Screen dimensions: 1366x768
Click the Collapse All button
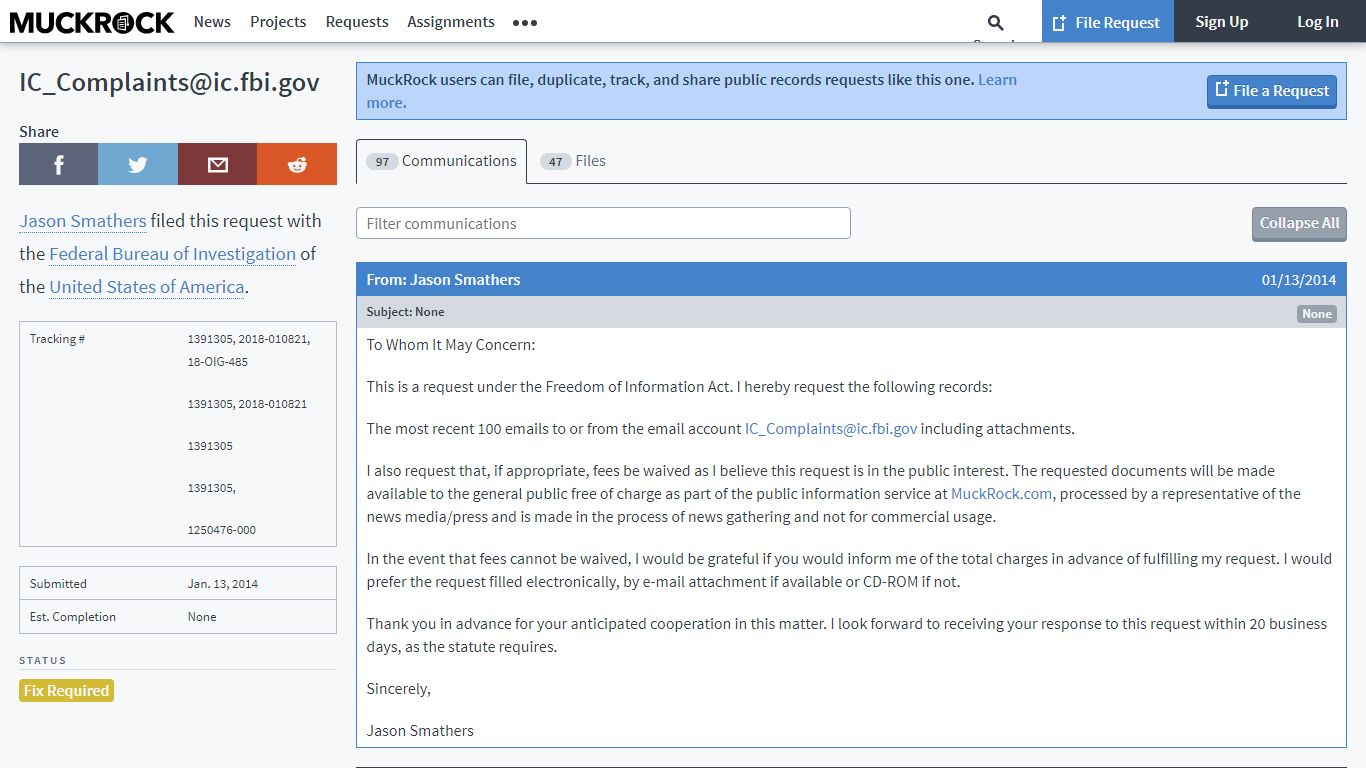point(1299,223)
